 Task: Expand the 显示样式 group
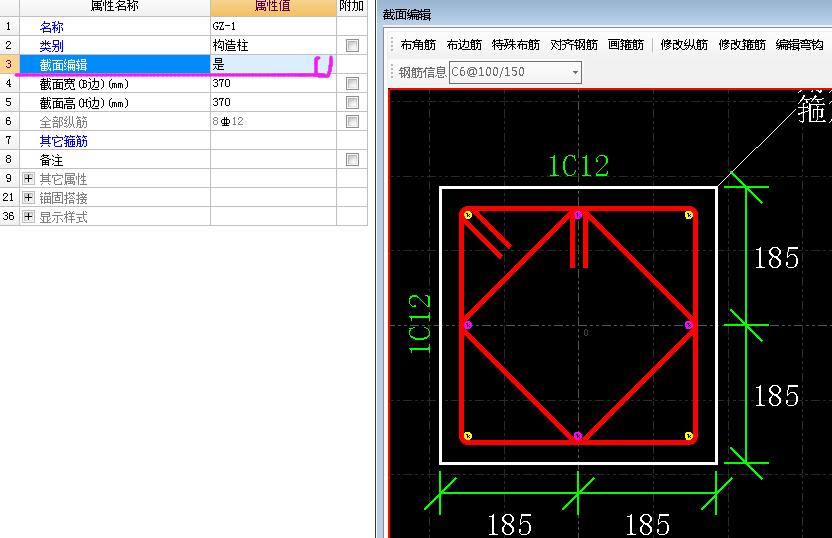click(x=29, y=216)
